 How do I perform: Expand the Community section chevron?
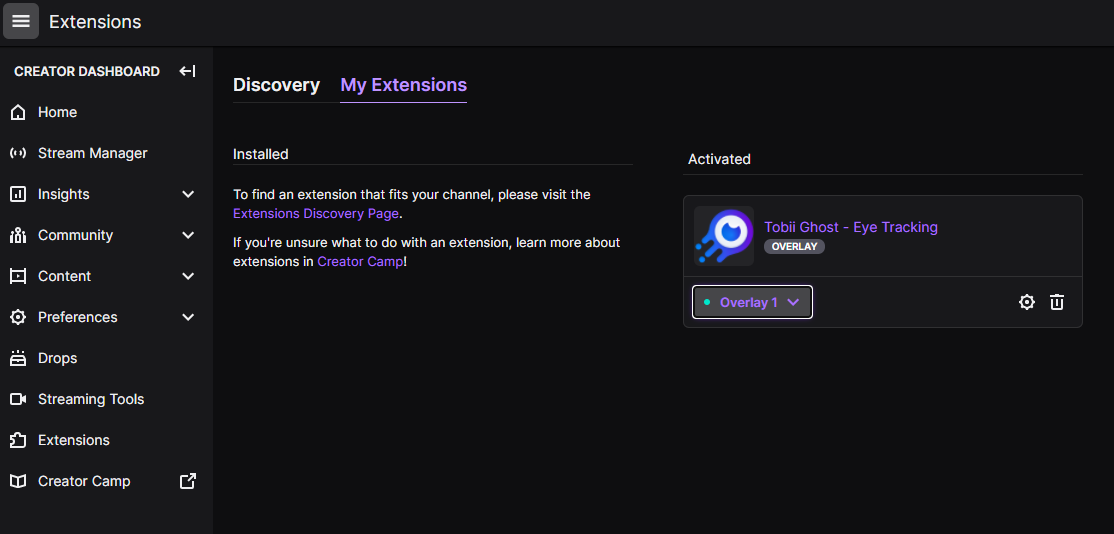(188, 235)
